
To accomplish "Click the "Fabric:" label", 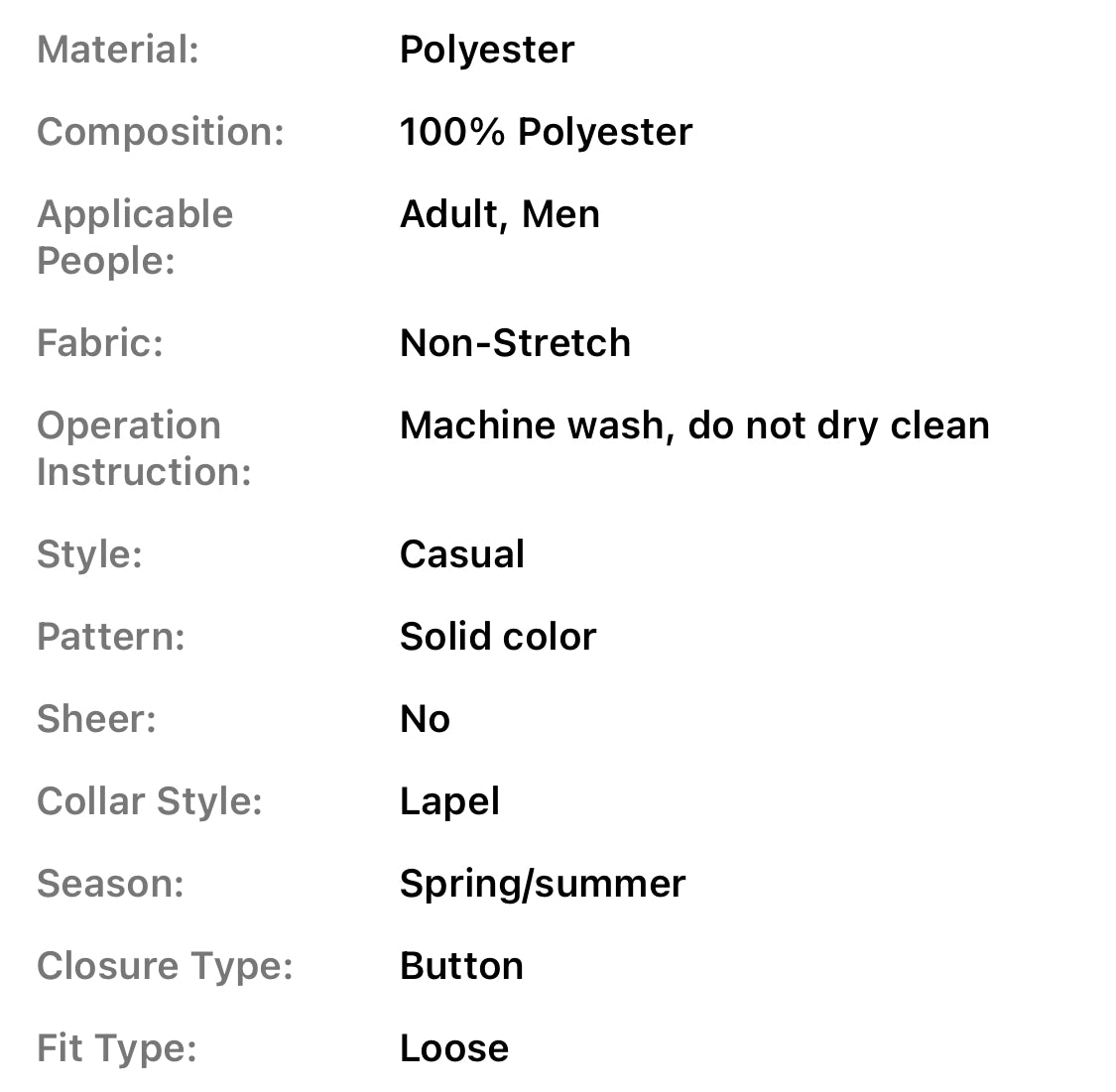I will (99, 343).
